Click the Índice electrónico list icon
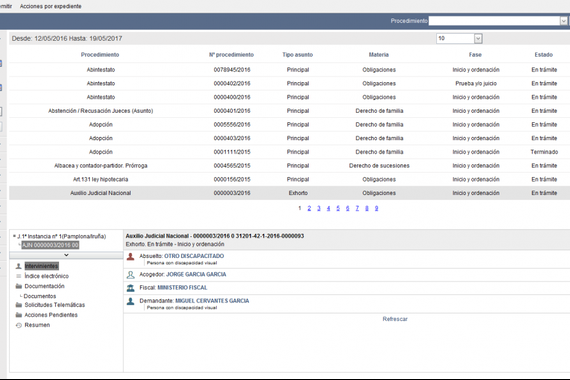 coord(19,276)
